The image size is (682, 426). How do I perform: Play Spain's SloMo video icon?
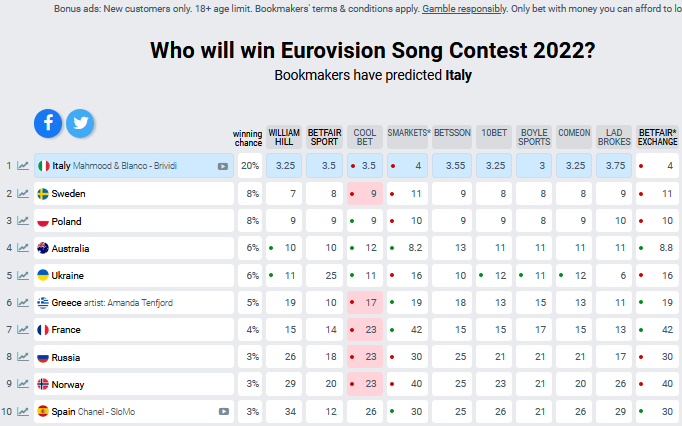click(x=223, y=411)
